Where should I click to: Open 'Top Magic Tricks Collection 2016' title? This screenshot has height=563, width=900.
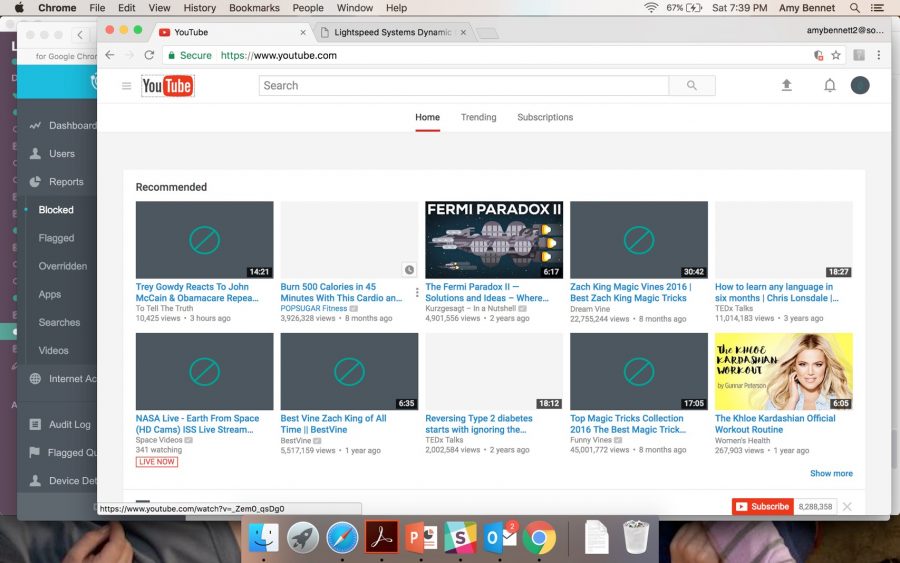(628, 424)
